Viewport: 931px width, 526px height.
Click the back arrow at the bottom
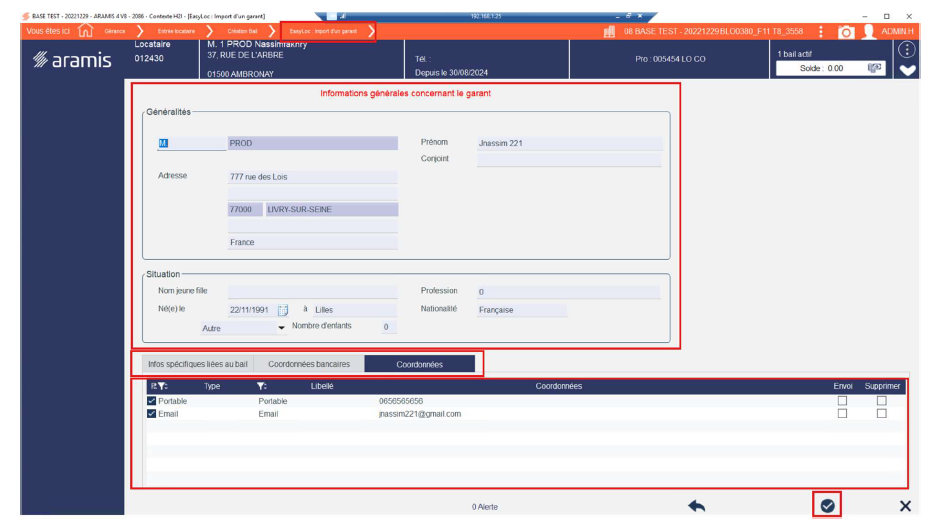pos(697,506)
